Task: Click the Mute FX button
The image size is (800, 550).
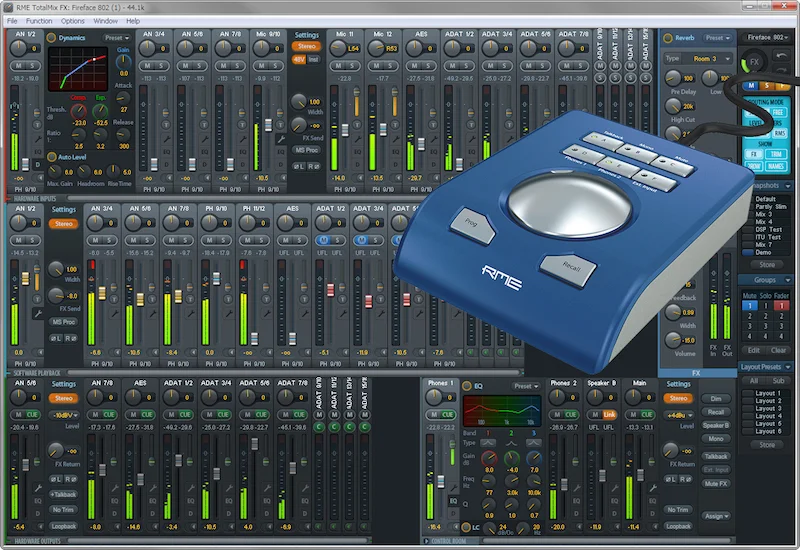Action: [716, 483]
